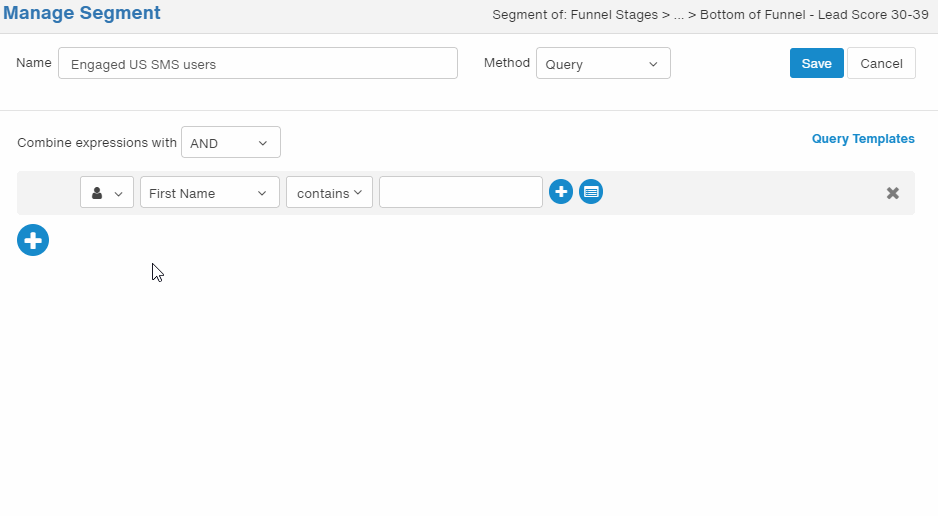Add a new expression with large plus
938x516 pixels.
pos(33,240)
